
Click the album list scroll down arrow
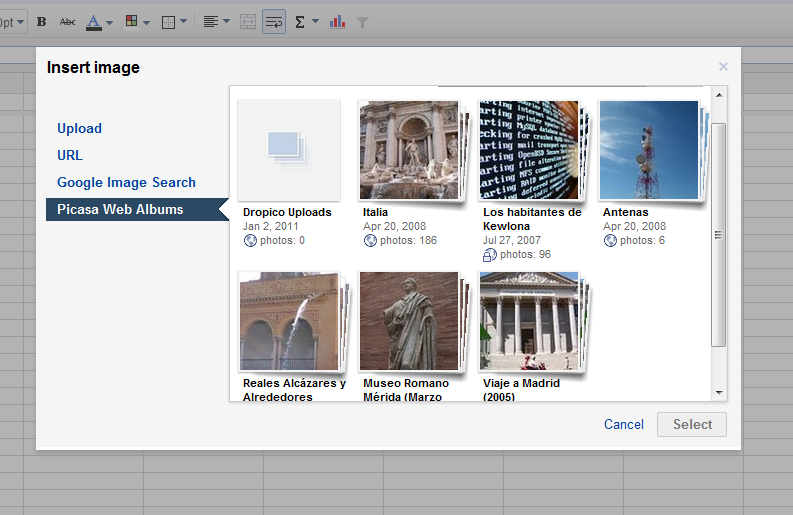[719, 393]
